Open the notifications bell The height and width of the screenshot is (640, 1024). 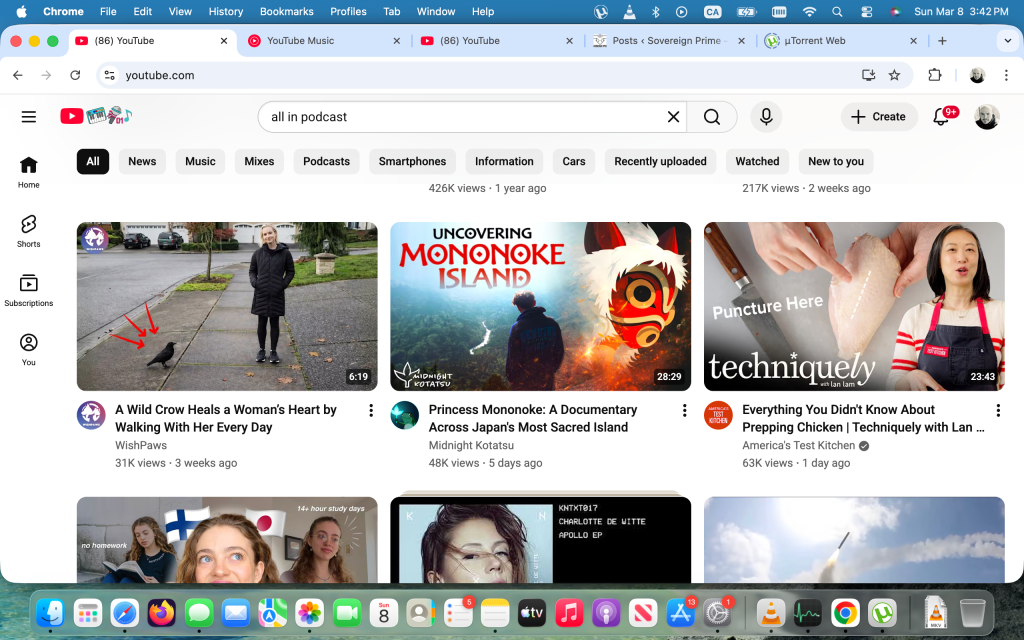tap(941, 117)
